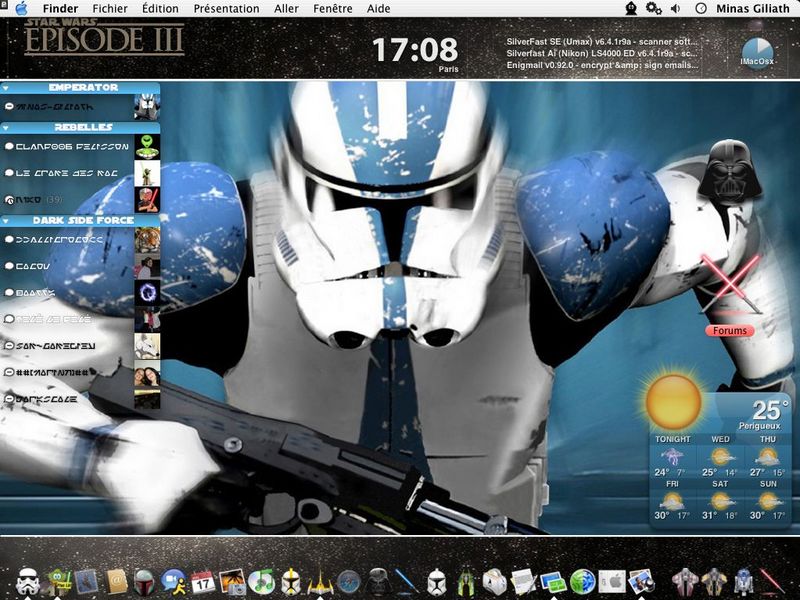Screen dimensions: 800x600
Task: Open the Stormtrooper helmet Finder icon in the dock
Action: (27, 581)
